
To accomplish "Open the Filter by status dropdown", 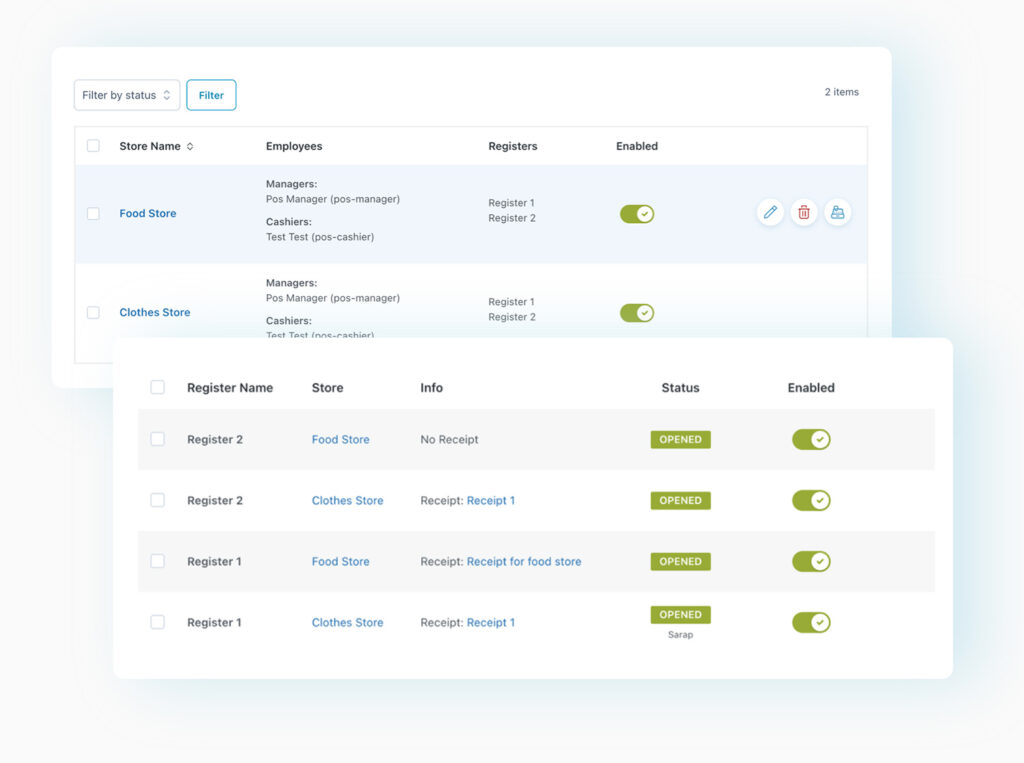I will [127, 95].
